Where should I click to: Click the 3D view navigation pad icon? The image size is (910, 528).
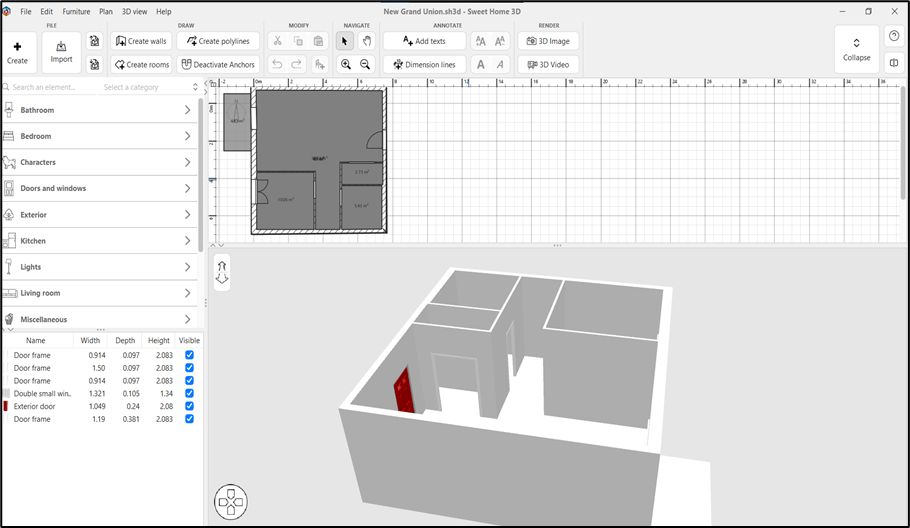(231, 501)
